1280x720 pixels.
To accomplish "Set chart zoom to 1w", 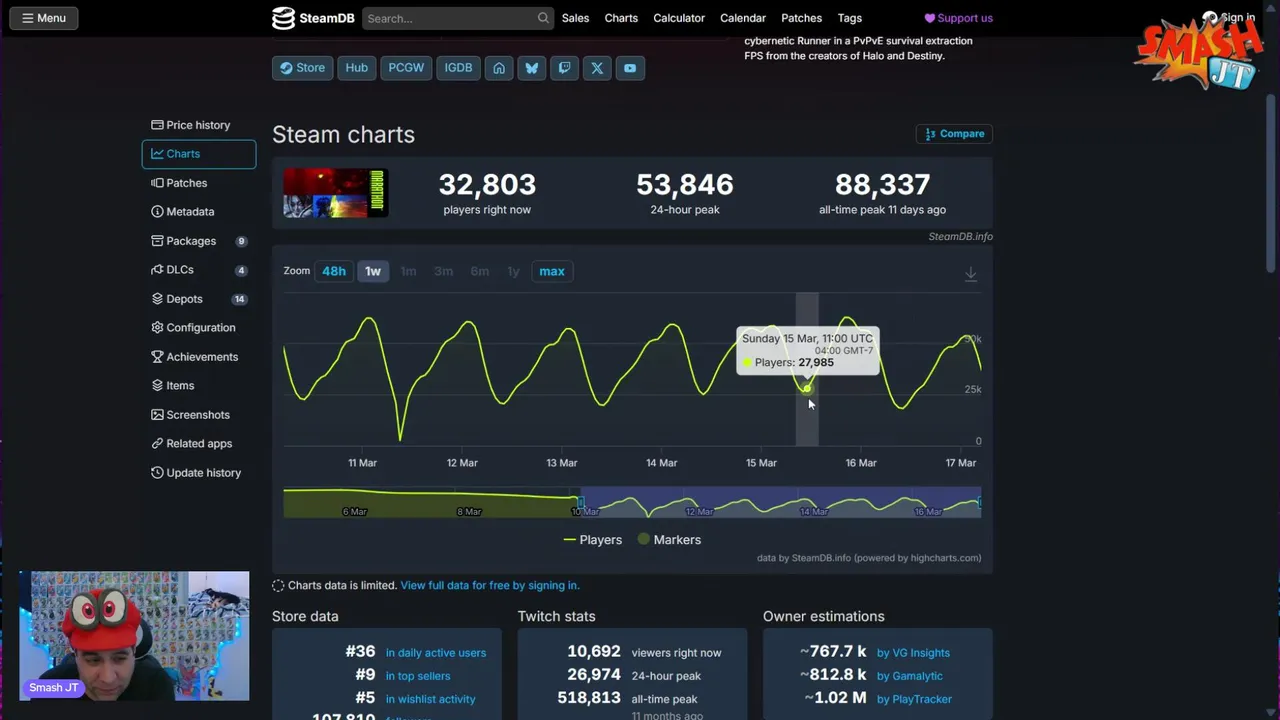I will coord(373,271).
